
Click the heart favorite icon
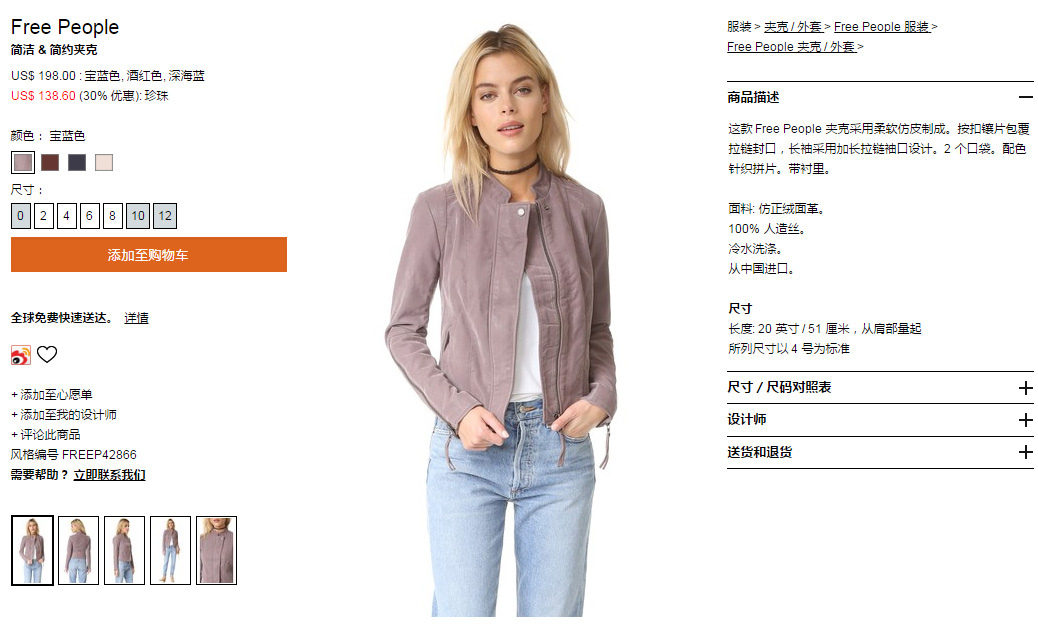coord(47,355)
